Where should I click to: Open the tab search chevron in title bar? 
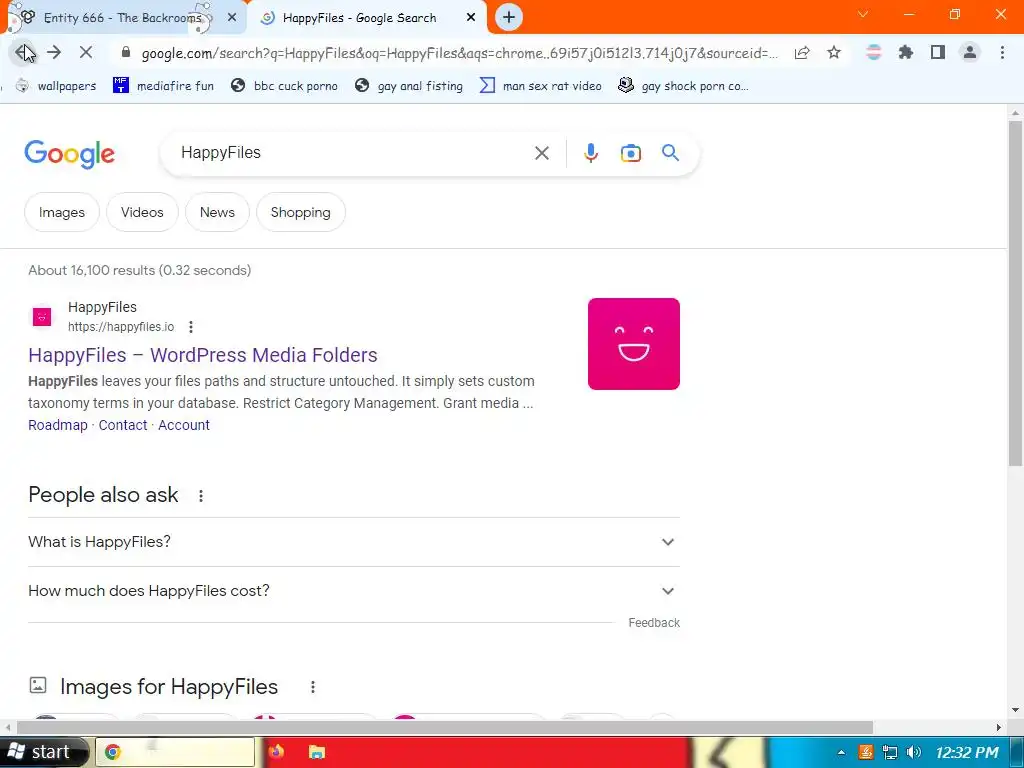pyautogui.click(x=863, y=14)
